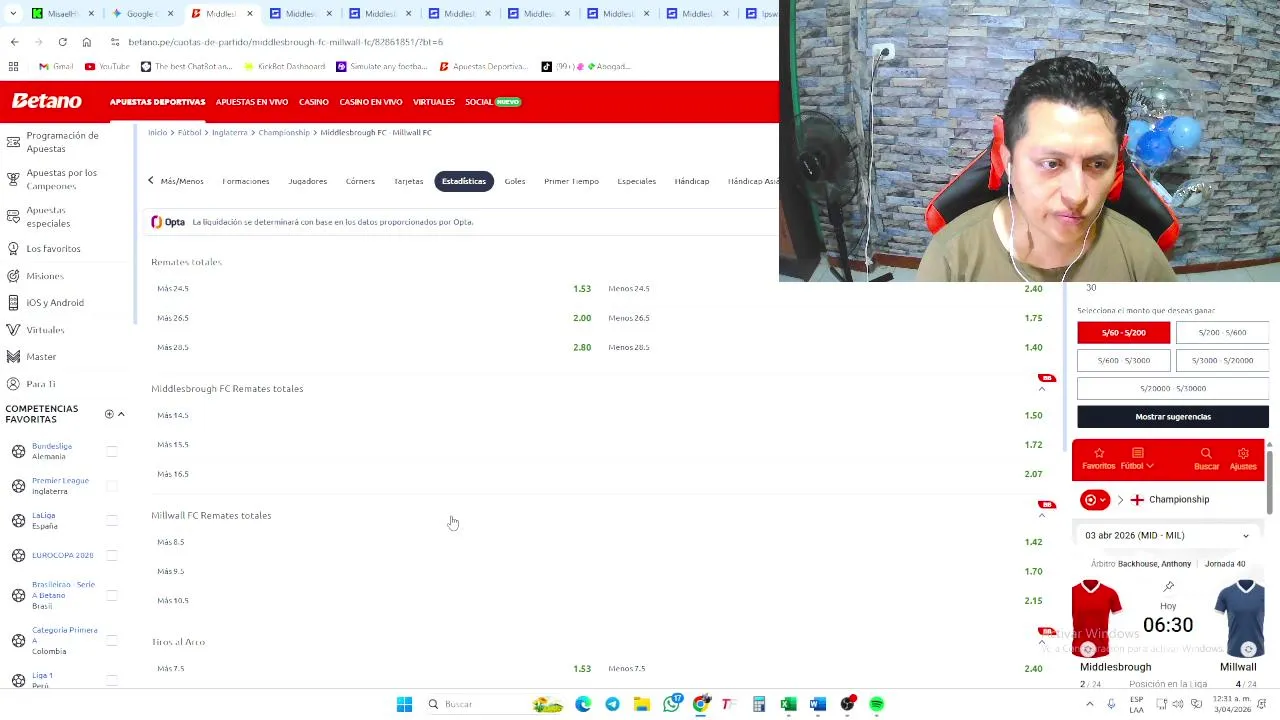Open the red target sport selector dropdown

click(1096, 500)
